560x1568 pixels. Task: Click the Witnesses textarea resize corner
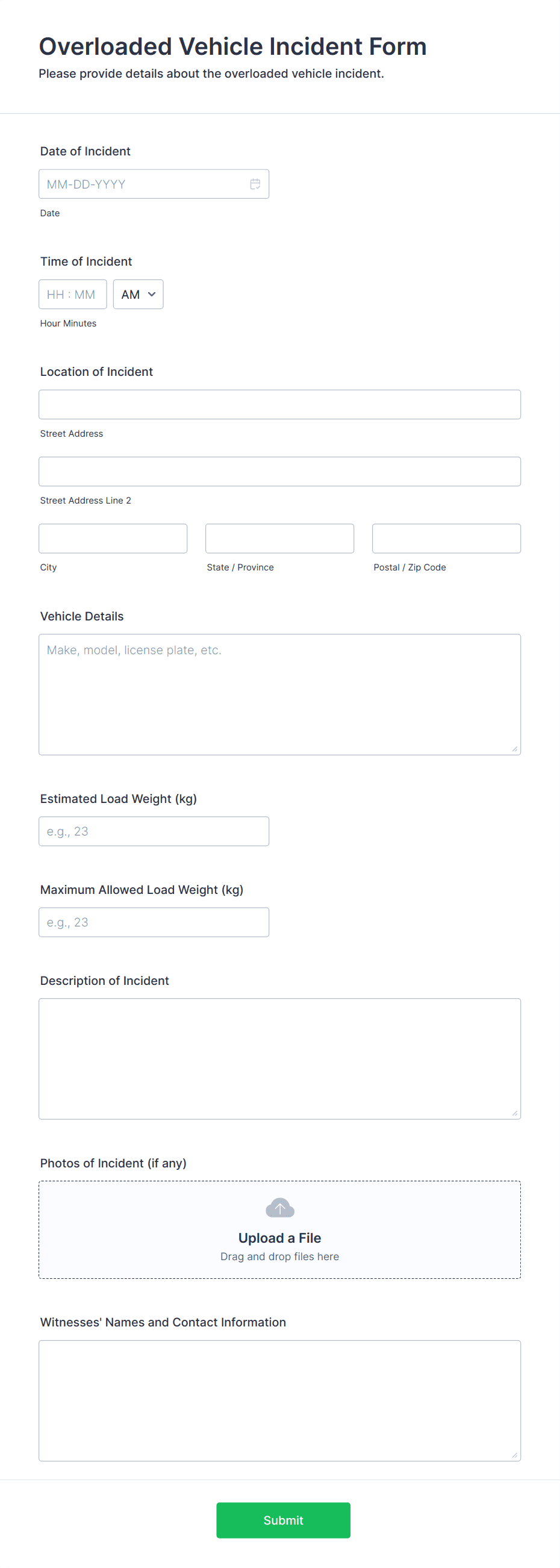[x=515, y=1455]
